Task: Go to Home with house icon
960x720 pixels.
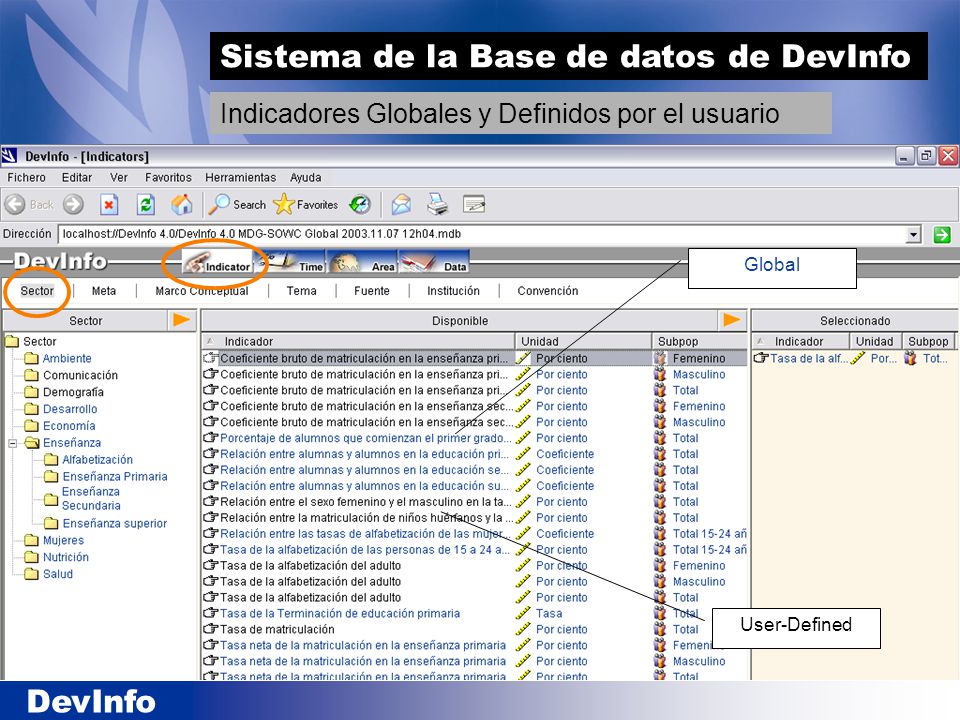Action: pos(181,204)
